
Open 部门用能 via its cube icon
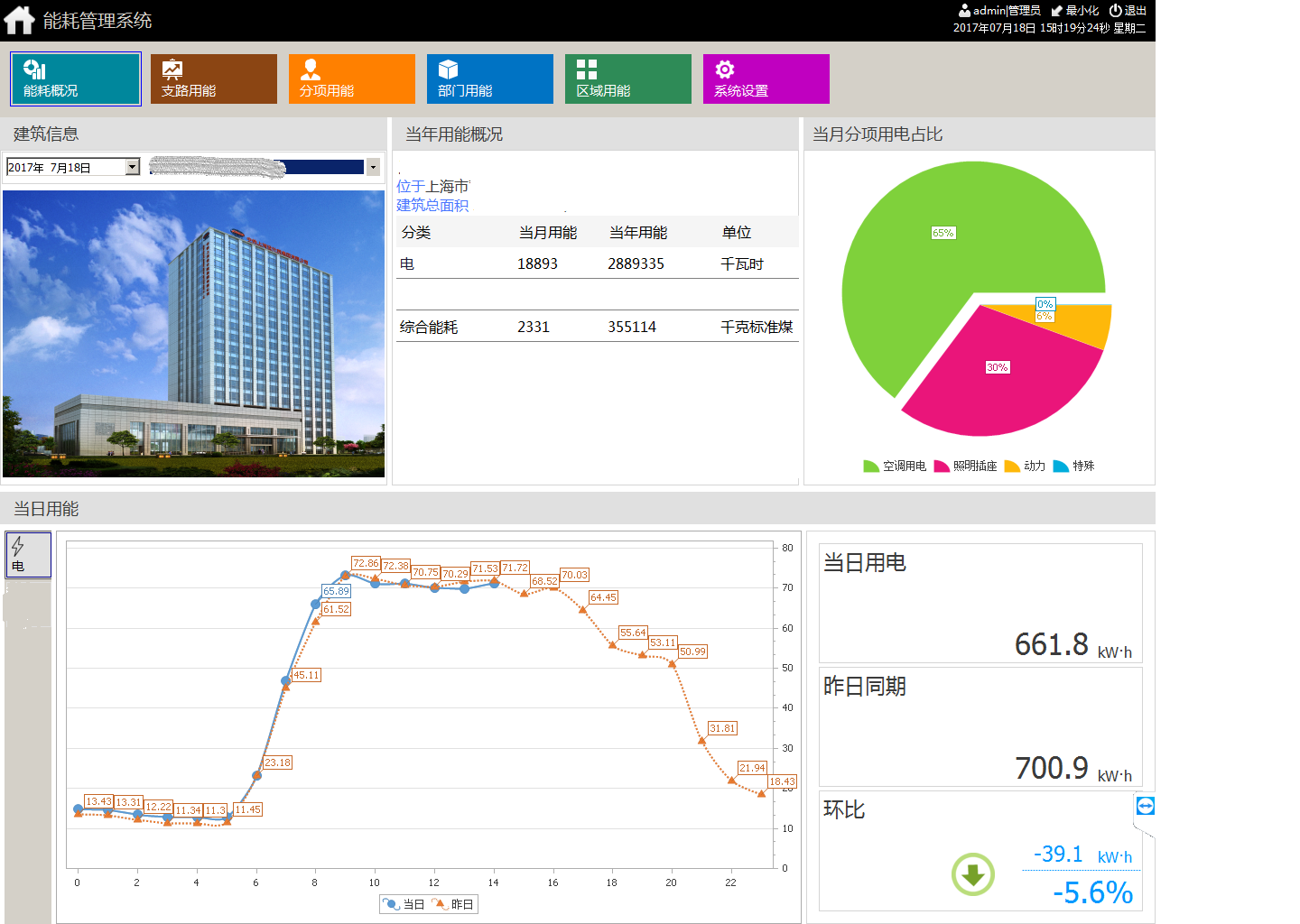(x=448, y=69)
